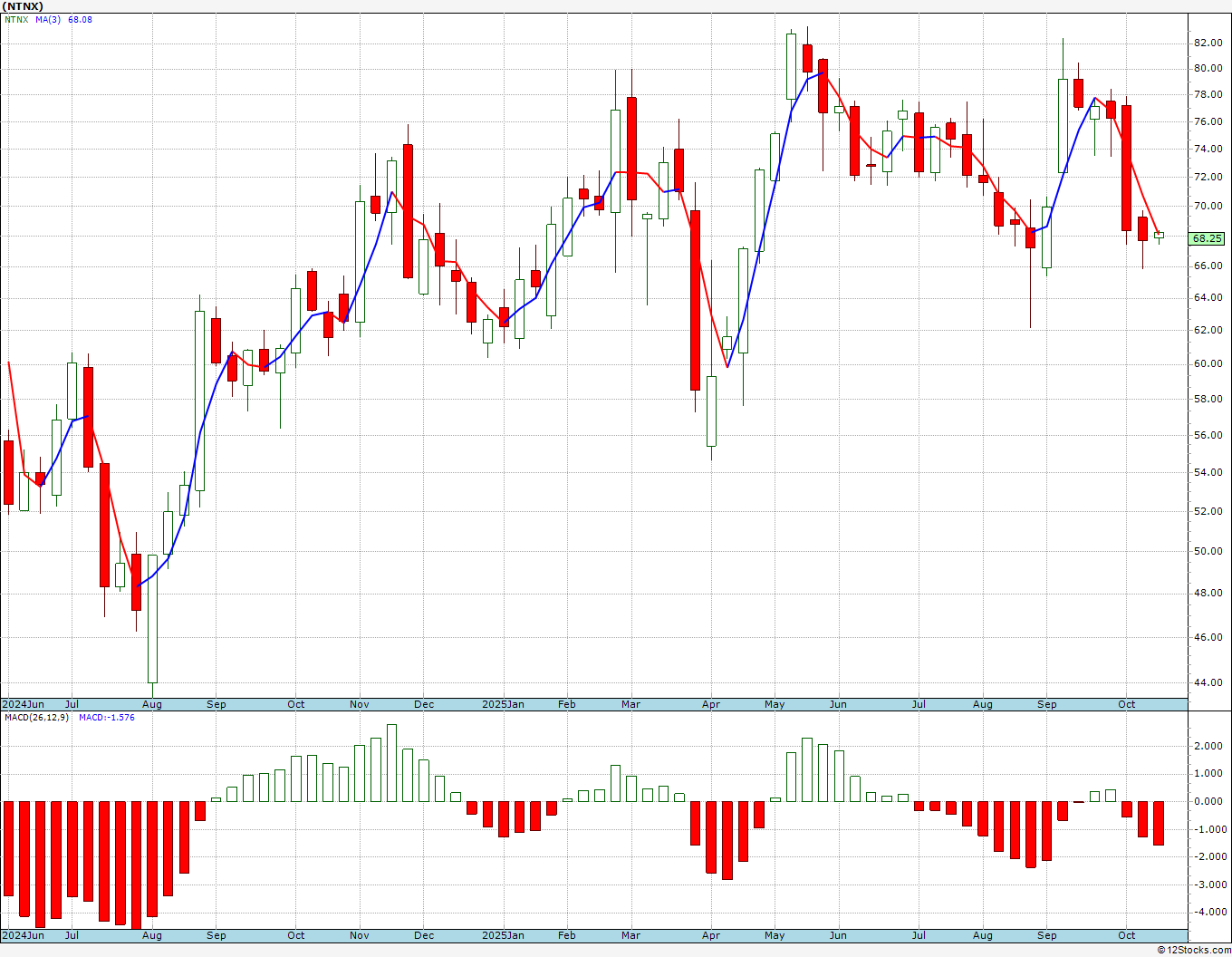This screenshot has width=1232, height=957.
Task: Click the 72.00 price axis label
Action: [x=1208, y=177]
